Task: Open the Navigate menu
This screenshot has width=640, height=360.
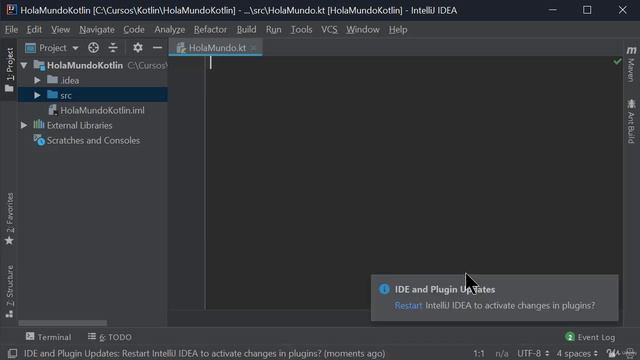Action: pyautogui.click(x=97, y=29)
